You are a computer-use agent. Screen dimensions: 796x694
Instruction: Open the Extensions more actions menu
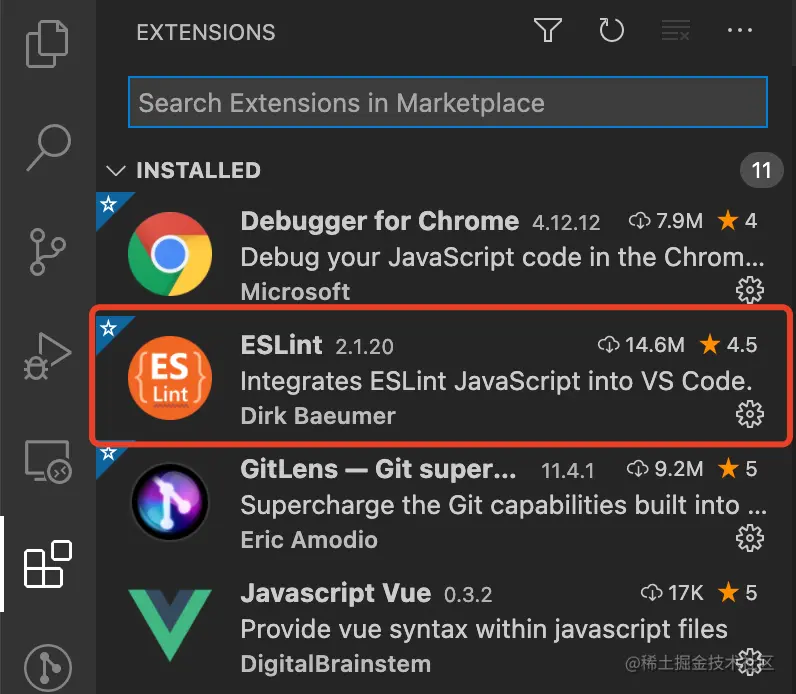click(740, 30)
